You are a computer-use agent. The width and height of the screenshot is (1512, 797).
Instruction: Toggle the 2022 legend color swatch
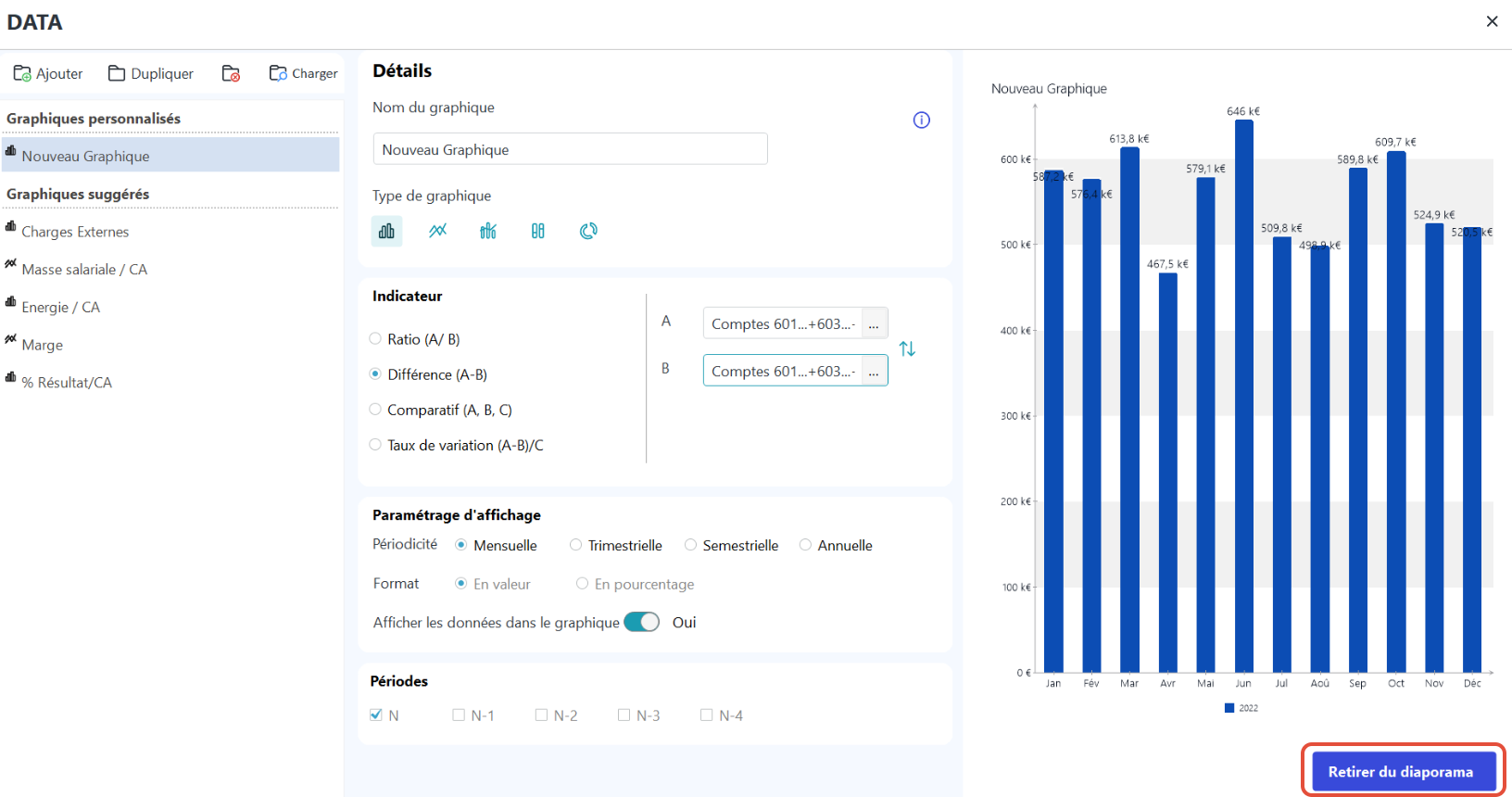pyautogui.click(x=1229, y=708)
